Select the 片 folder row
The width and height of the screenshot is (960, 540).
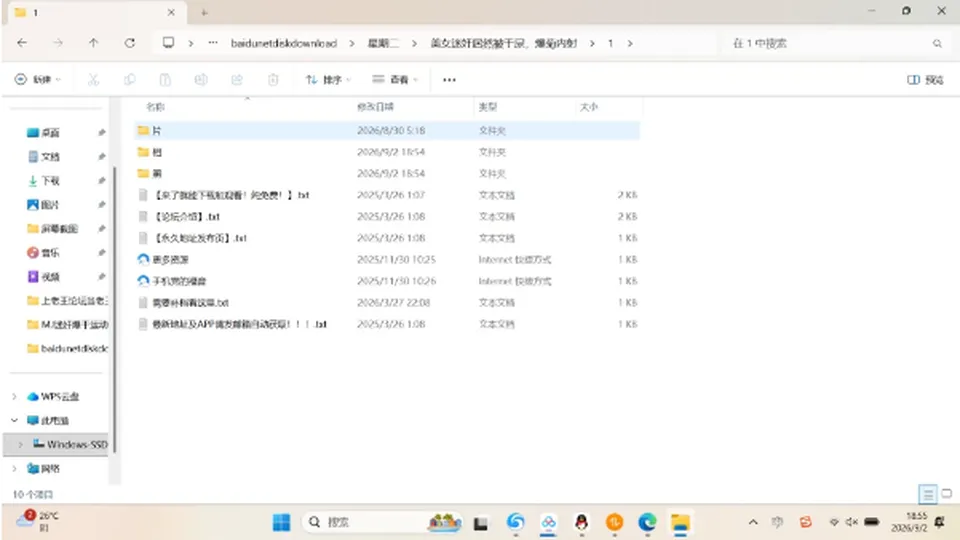pyautogui.click(x=387, y=130)
